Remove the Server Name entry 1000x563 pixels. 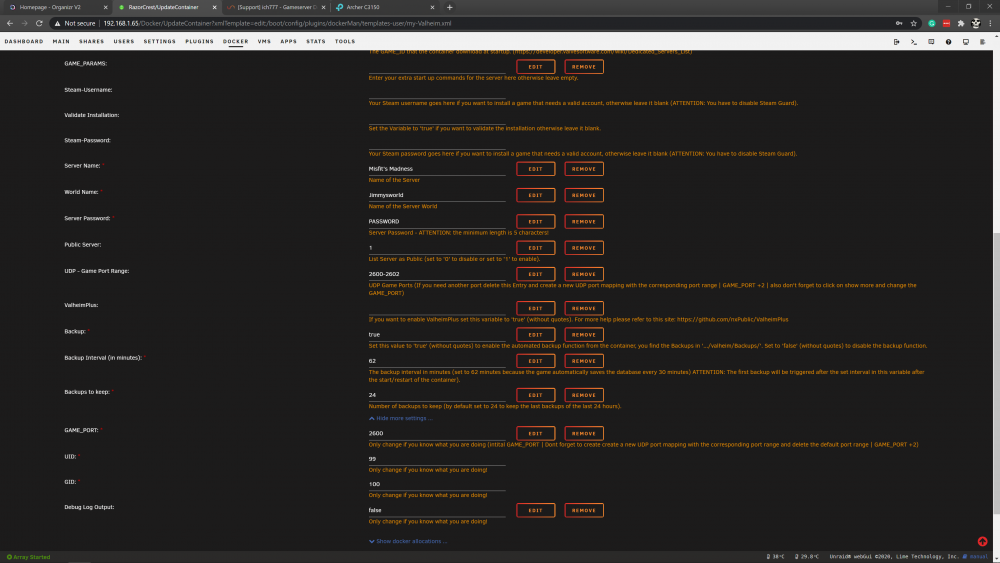click(584, 169)
